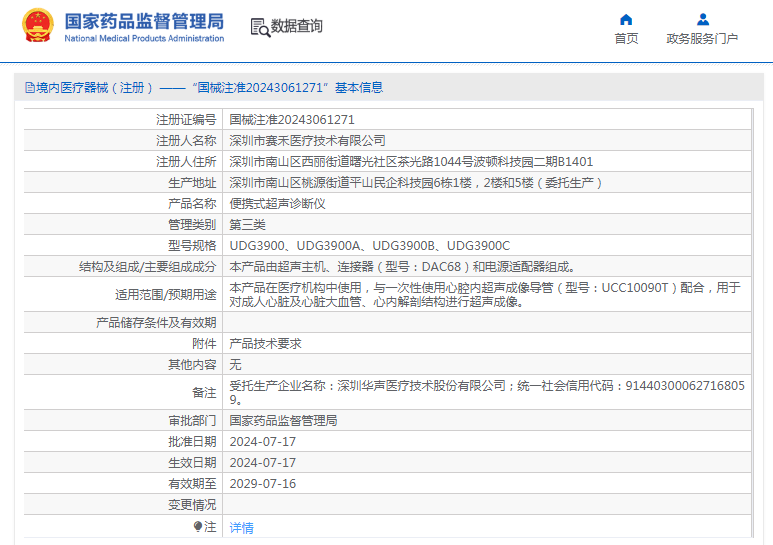Click the 生效日期 value 2024-07-17
The height and width of the screenshot is (545, 773).
[x=263, y=463]
